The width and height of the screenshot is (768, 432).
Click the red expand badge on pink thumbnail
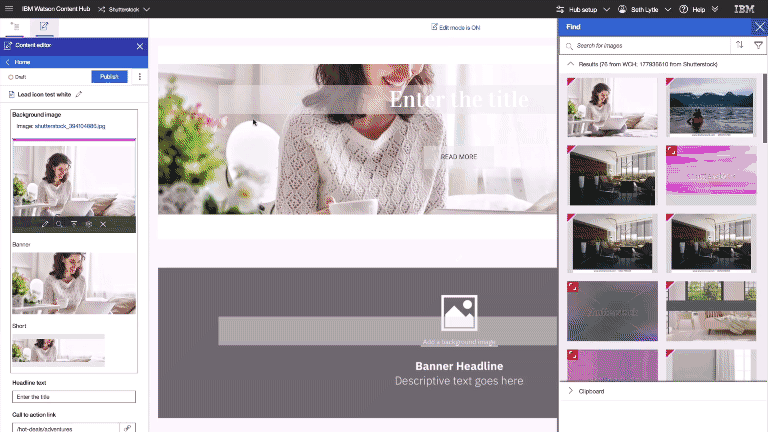pos(672,151)
